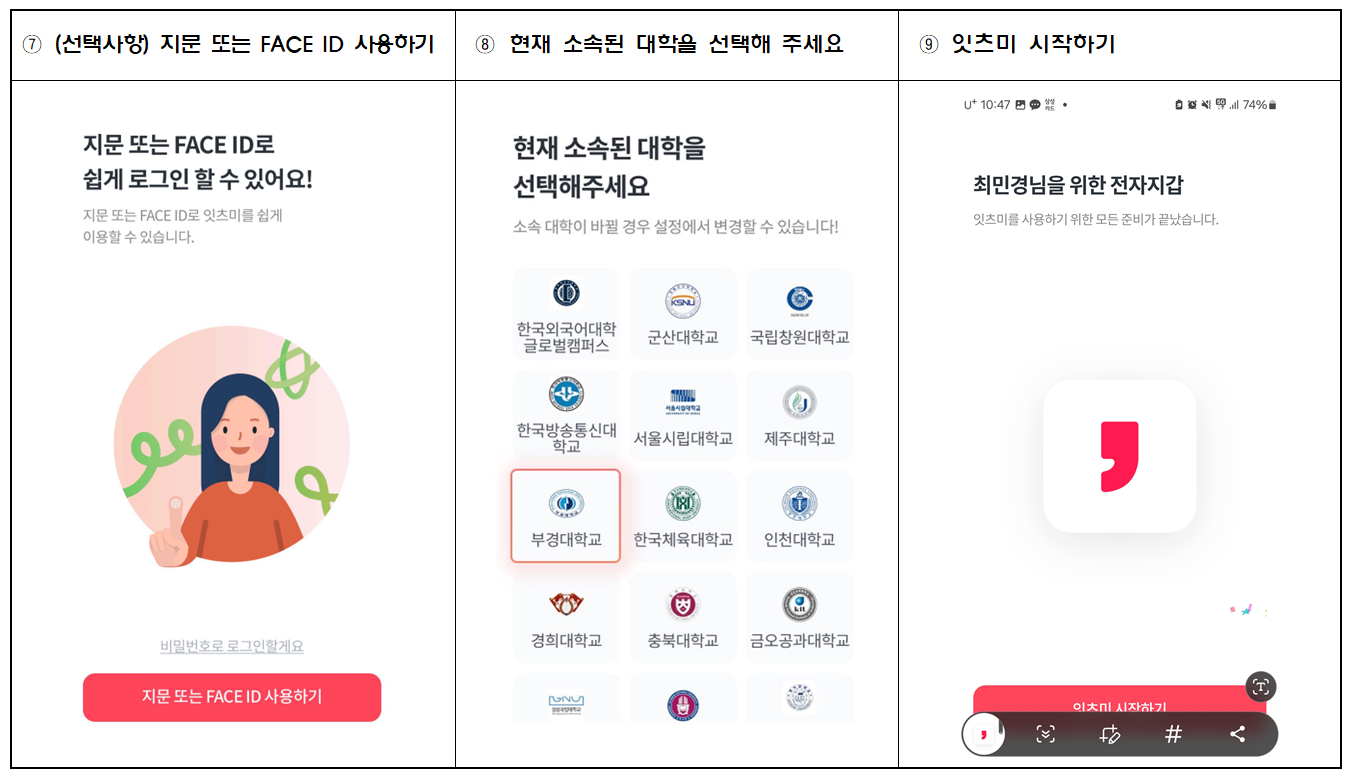Tap the scroll capture double-arrow icon
1353x777 pixels.
point(1045,734)
